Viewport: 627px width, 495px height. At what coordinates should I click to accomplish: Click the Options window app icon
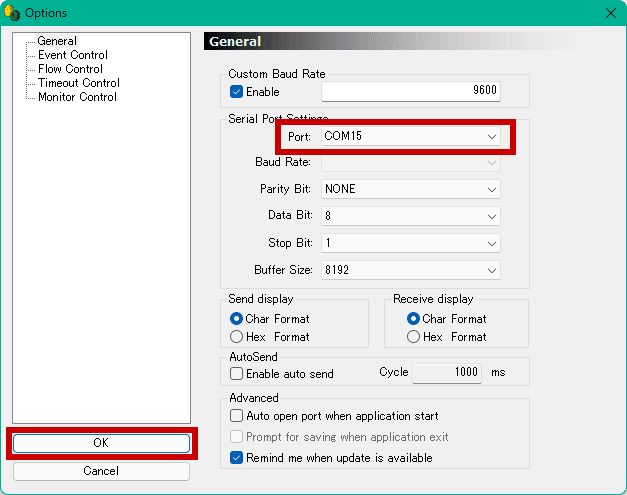click(x=12, y=12)
